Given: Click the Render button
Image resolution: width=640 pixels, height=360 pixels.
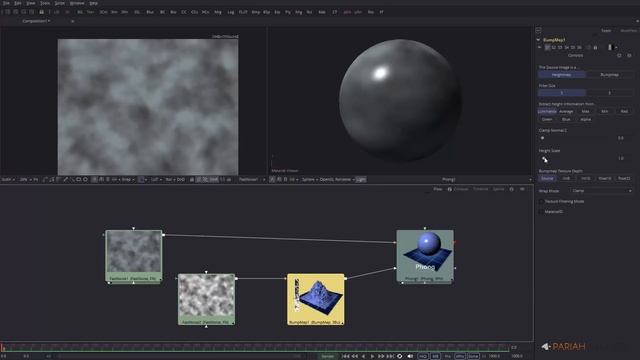Looking at the screenshot, I should click(327, 356).
